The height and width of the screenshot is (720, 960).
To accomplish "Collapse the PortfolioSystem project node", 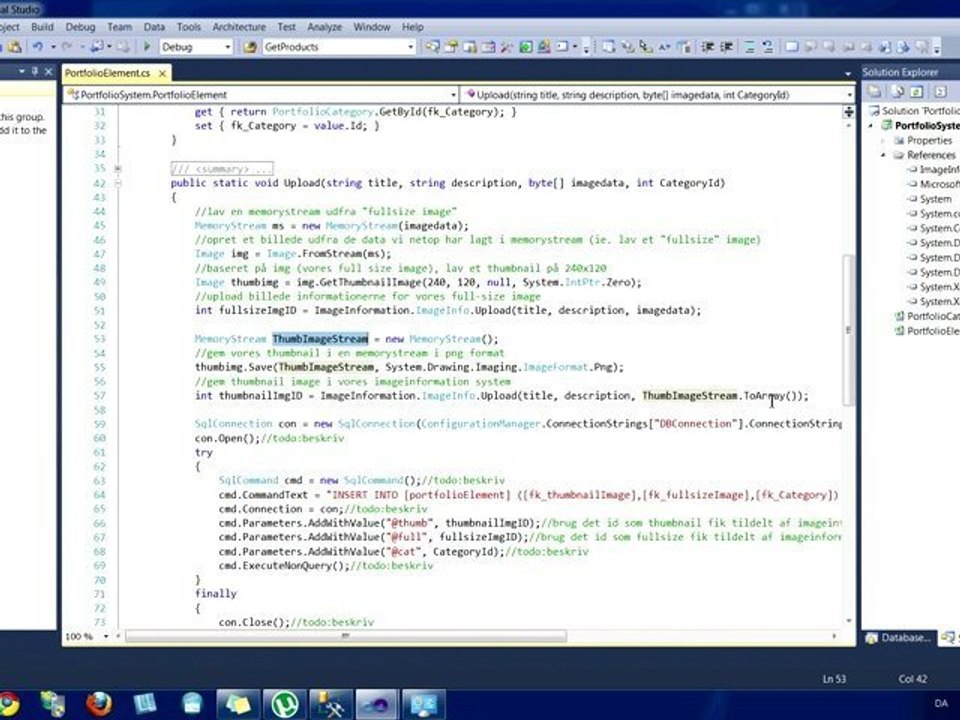I will coord(871,126).
